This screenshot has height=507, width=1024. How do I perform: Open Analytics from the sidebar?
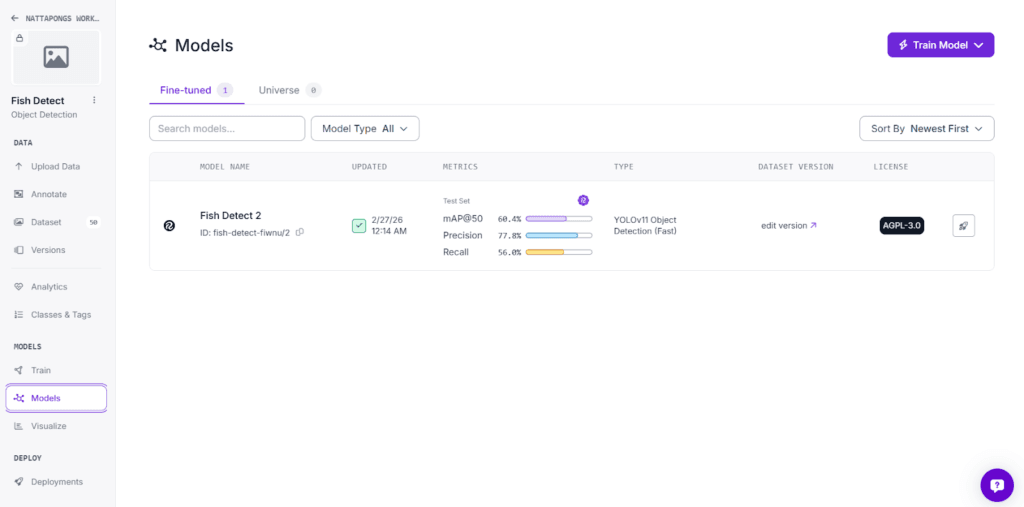pyautogui.click(x=49, y=287)
